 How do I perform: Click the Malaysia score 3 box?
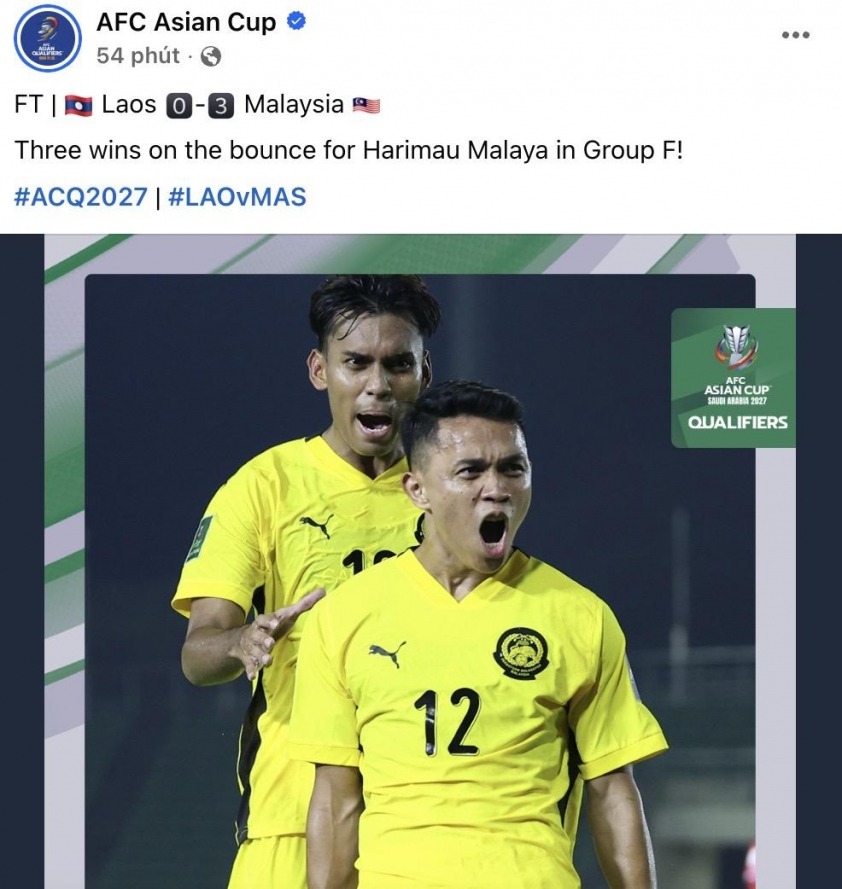[221, 107]
